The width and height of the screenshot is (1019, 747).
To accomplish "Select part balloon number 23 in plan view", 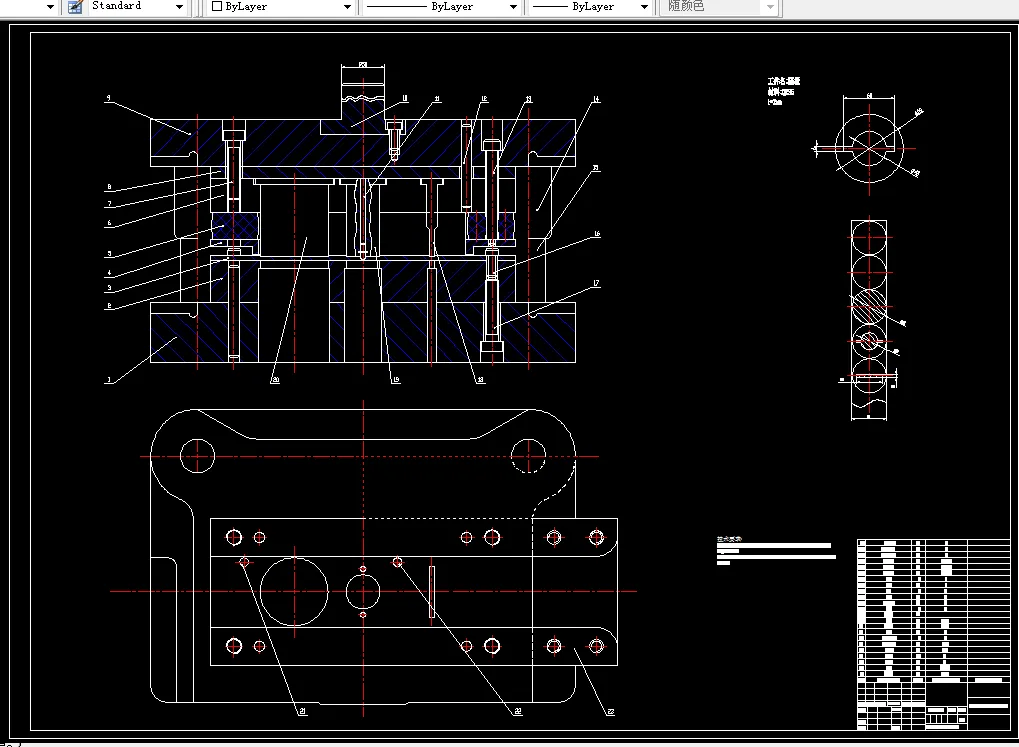I will point(610,711).
